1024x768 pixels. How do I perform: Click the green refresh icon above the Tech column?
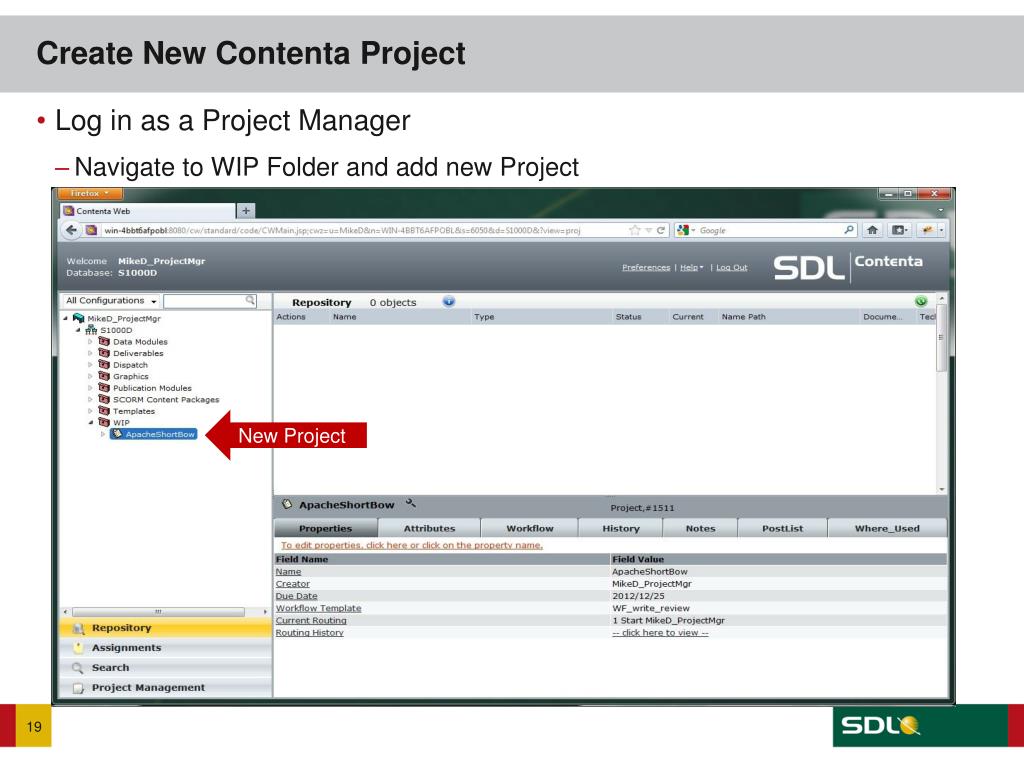coord(921,301)
